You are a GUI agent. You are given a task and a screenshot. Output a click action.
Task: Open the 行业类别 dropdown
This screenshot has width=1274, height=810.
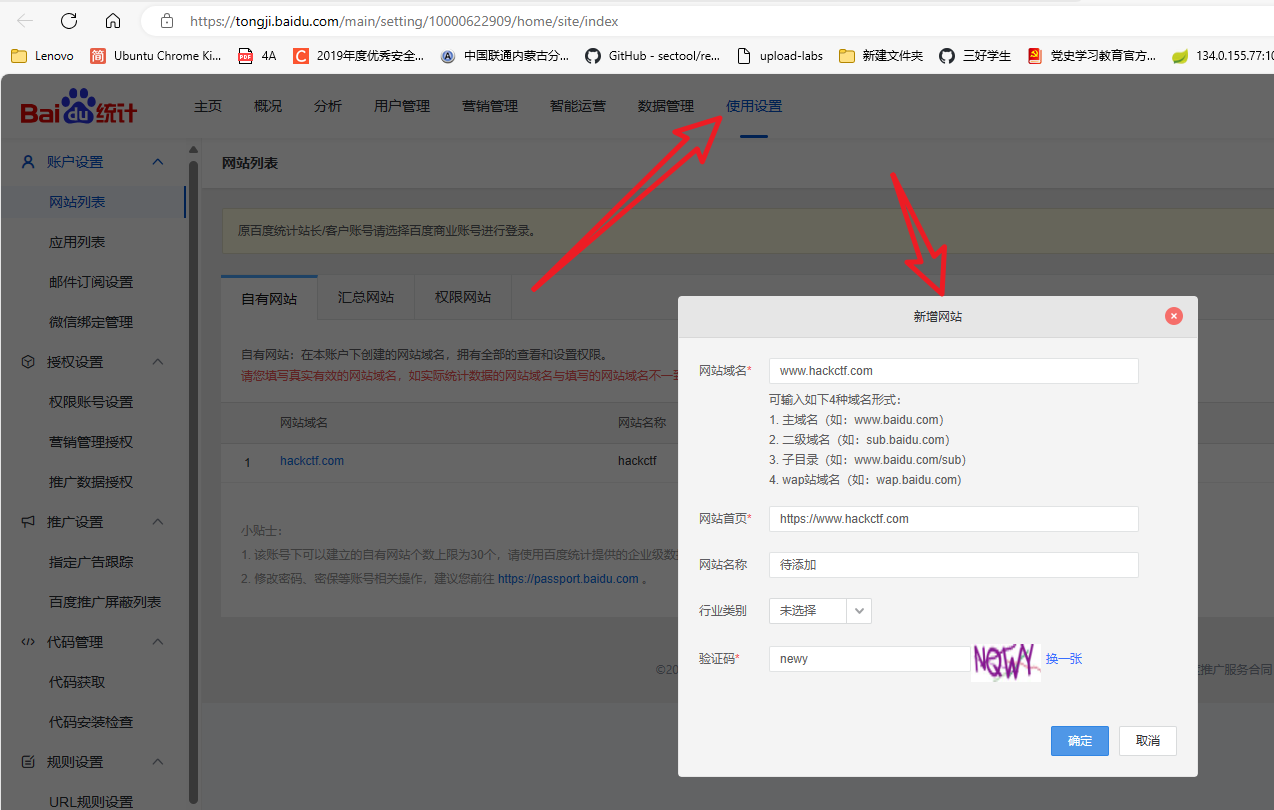(820, 610)
